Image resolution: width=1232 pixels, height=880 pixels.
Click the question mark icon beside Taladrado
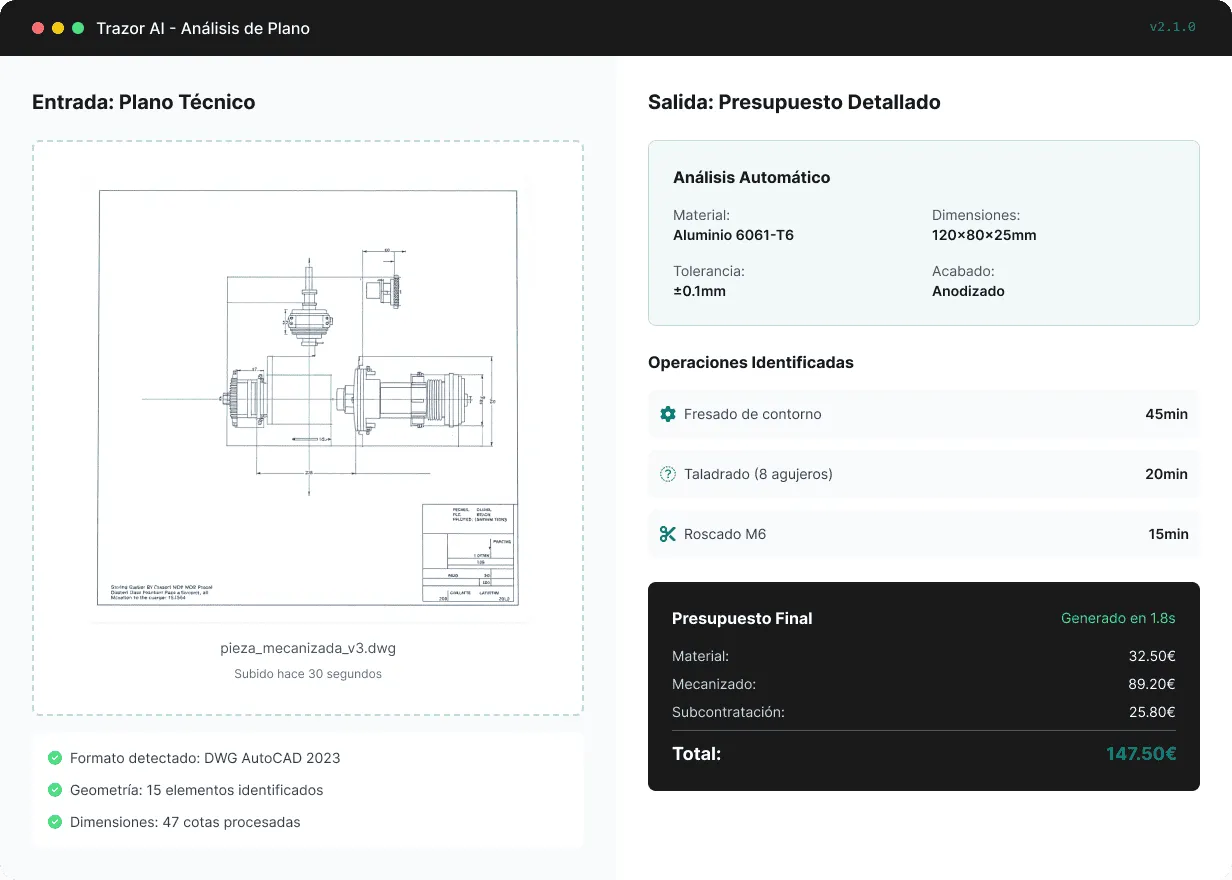pos(668,474)
